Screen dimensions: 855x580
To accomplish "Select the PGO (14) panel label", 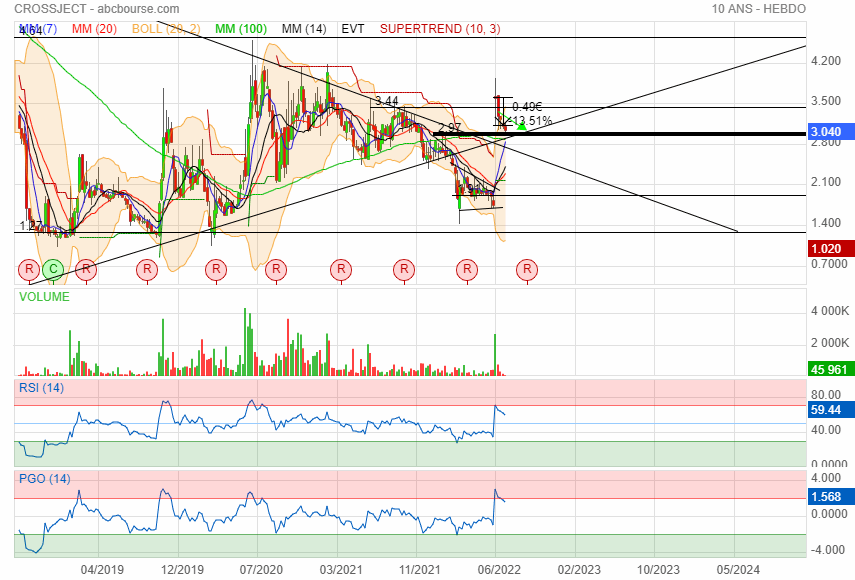I will 45,479.
